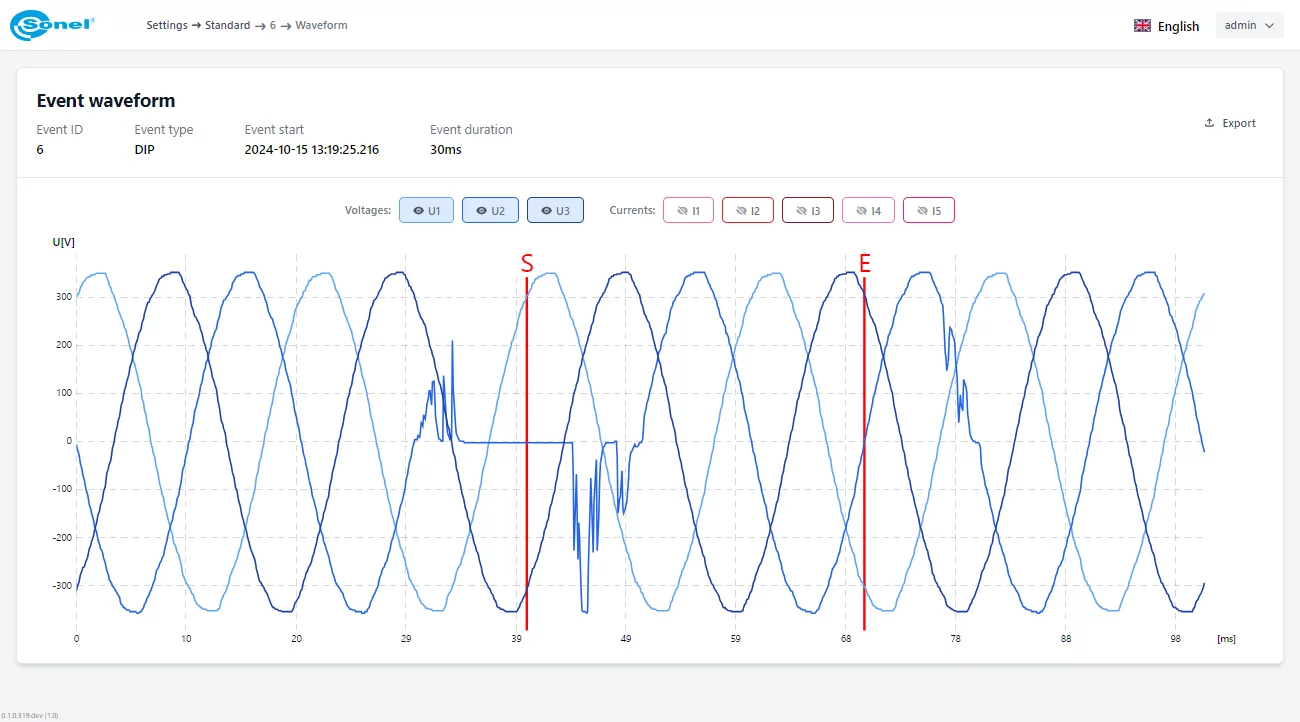Screen dimensions: 1300x722
Task: Navigate to Standard in the breadcrumb
Action: pos(227,25)
